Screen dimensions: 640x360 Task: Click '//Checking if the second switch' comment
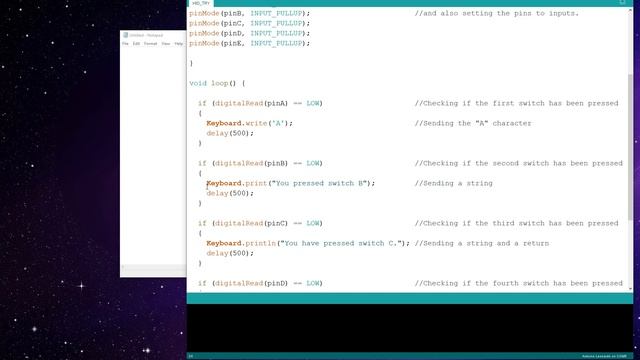tap(519, 163)
